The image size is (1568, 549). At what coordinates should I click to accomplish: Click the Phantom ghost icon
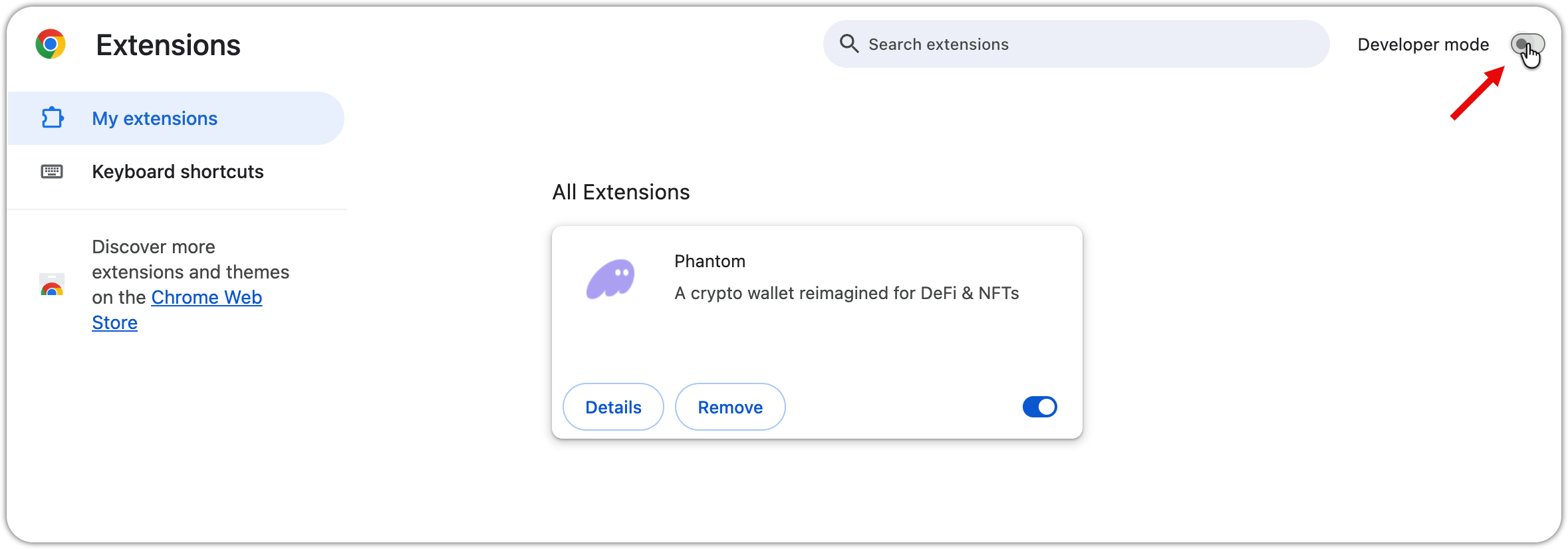[x=610, y=278]
